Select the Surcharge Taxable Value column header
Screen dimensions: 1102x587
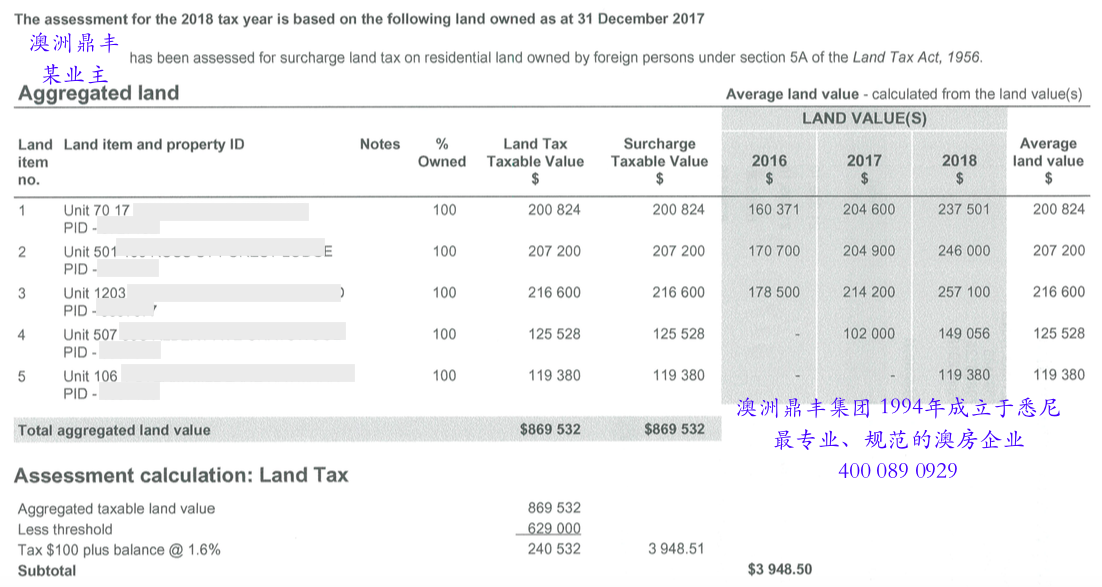tap(659, 160)
